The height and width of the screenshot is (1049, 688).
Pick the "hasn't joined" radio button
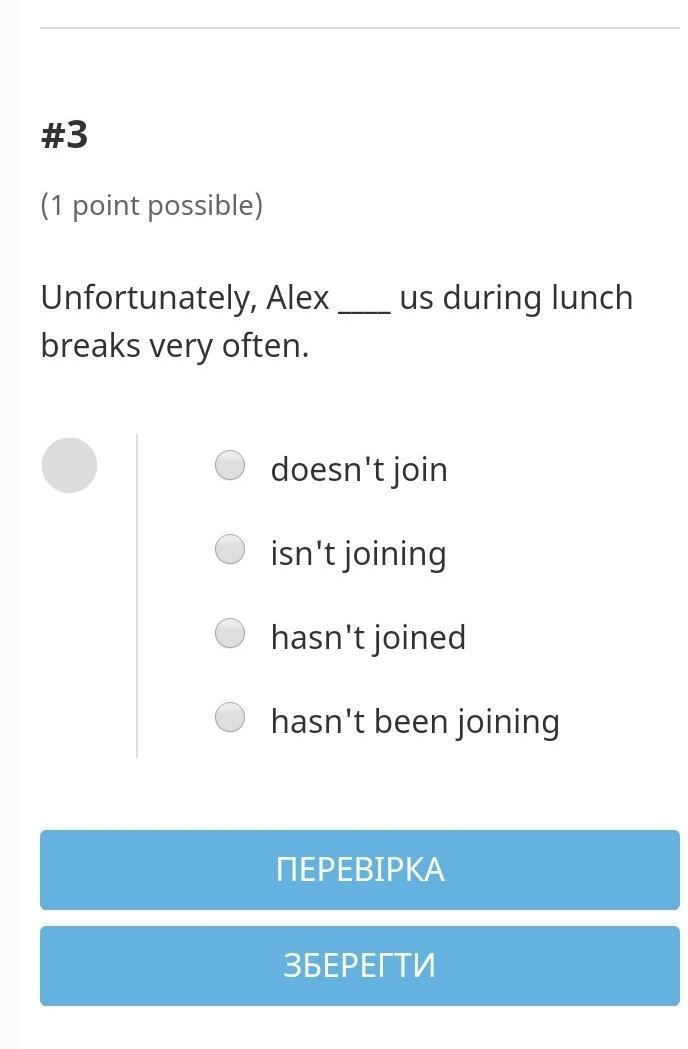pos(230,633)
